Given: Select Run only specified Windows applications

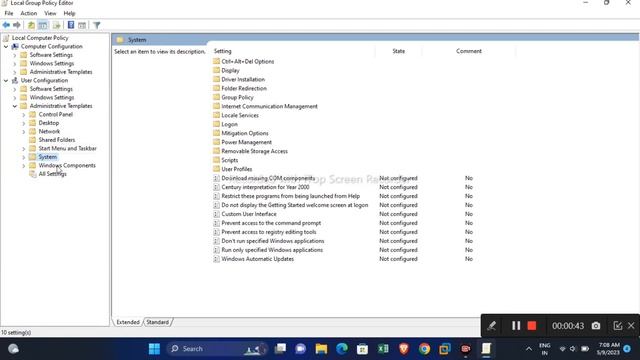Looking at the screenshot, I should (x=272, y=250).
